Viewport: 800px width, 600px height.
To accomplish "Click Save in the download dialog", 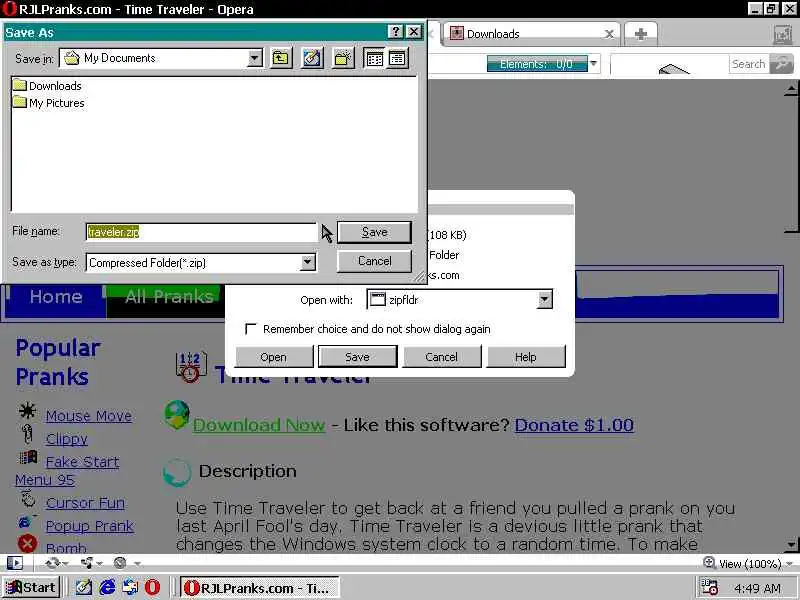I will click(357, 357).
